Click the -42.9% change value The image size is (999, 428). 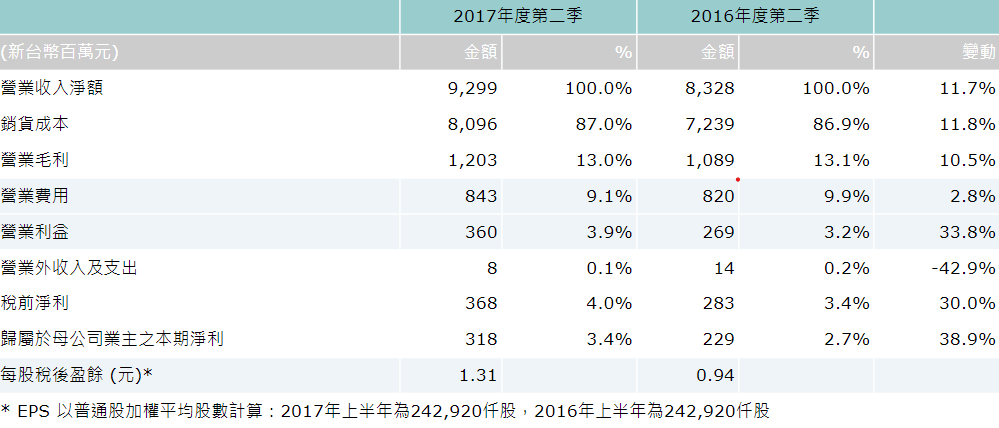click(x=962, y=268)
